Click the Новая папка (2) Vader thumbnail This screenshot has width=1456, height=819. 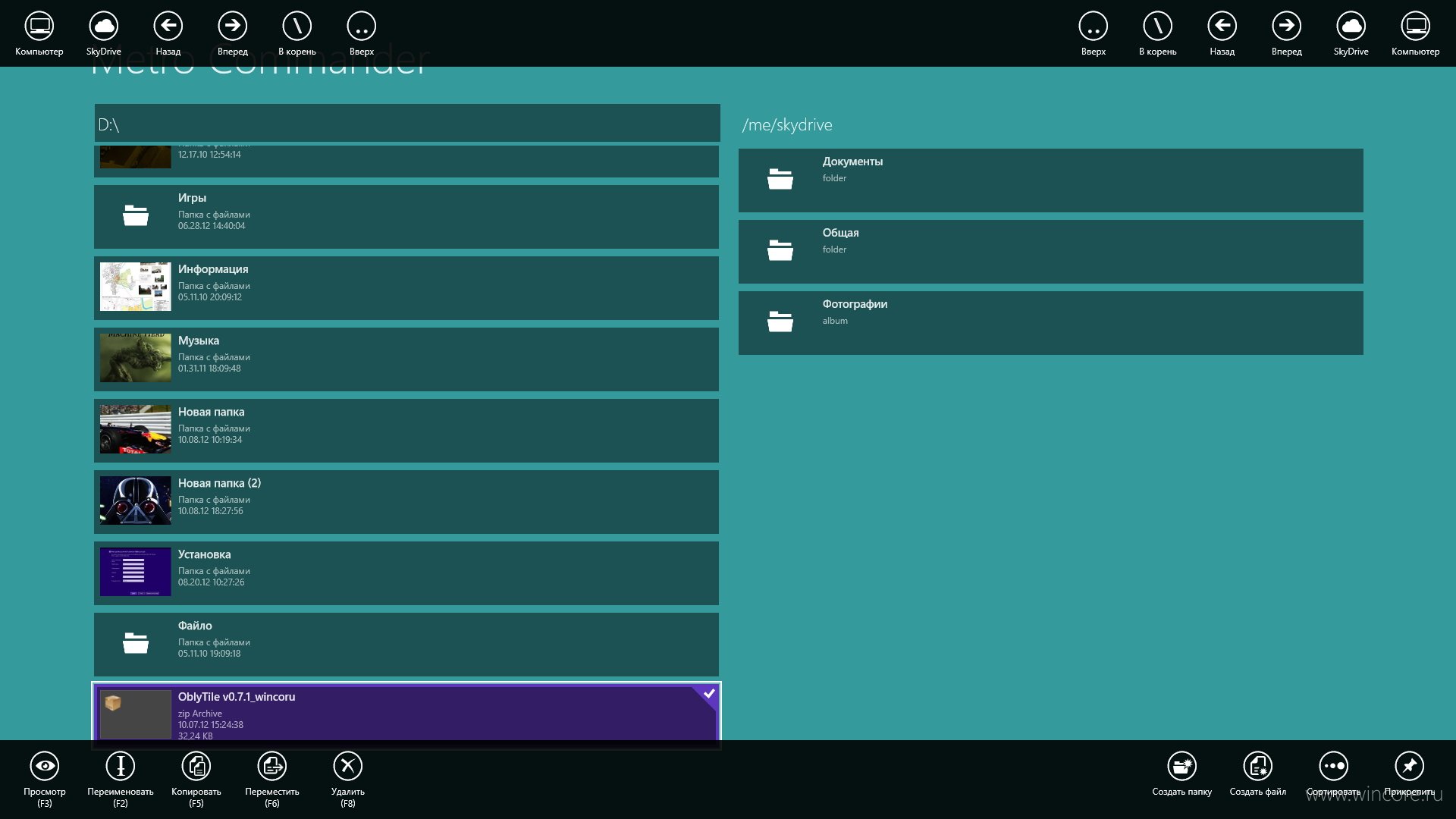(136, 500)
